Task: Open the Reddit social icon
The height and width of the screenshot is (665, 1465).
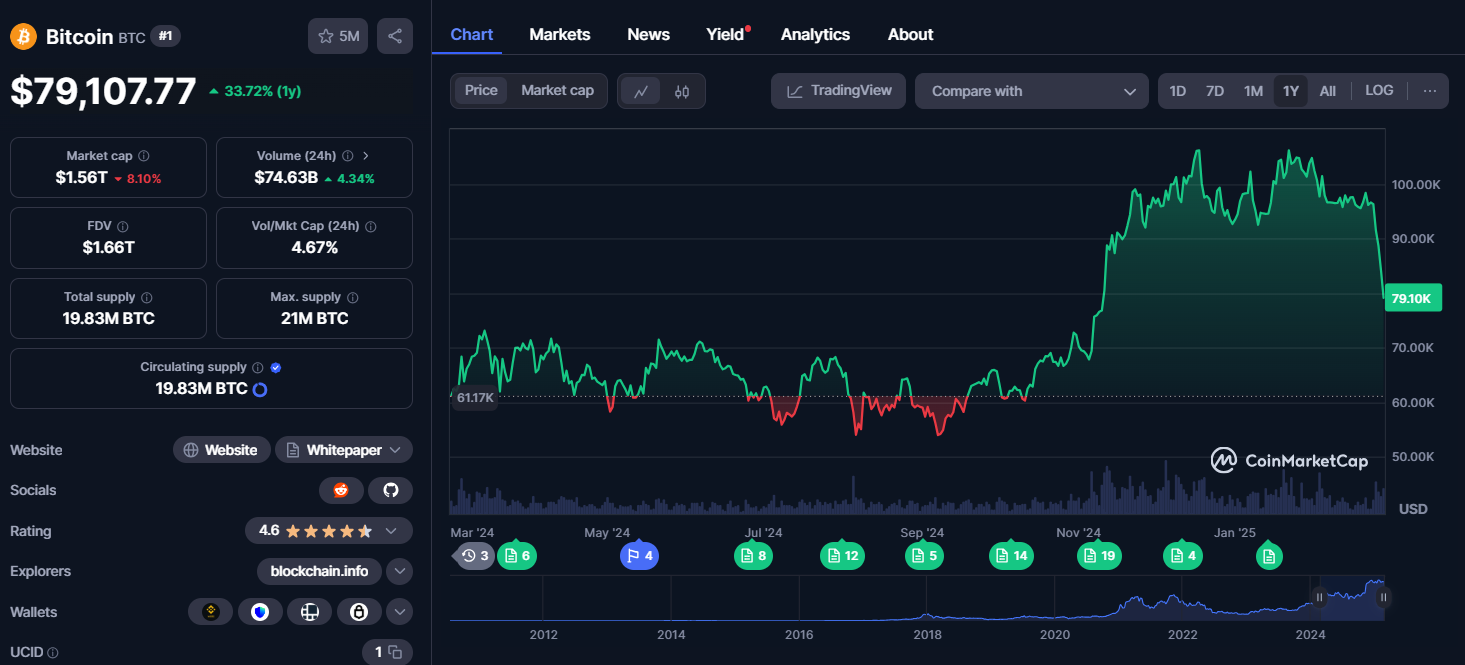Action: (x=341, y=490)
